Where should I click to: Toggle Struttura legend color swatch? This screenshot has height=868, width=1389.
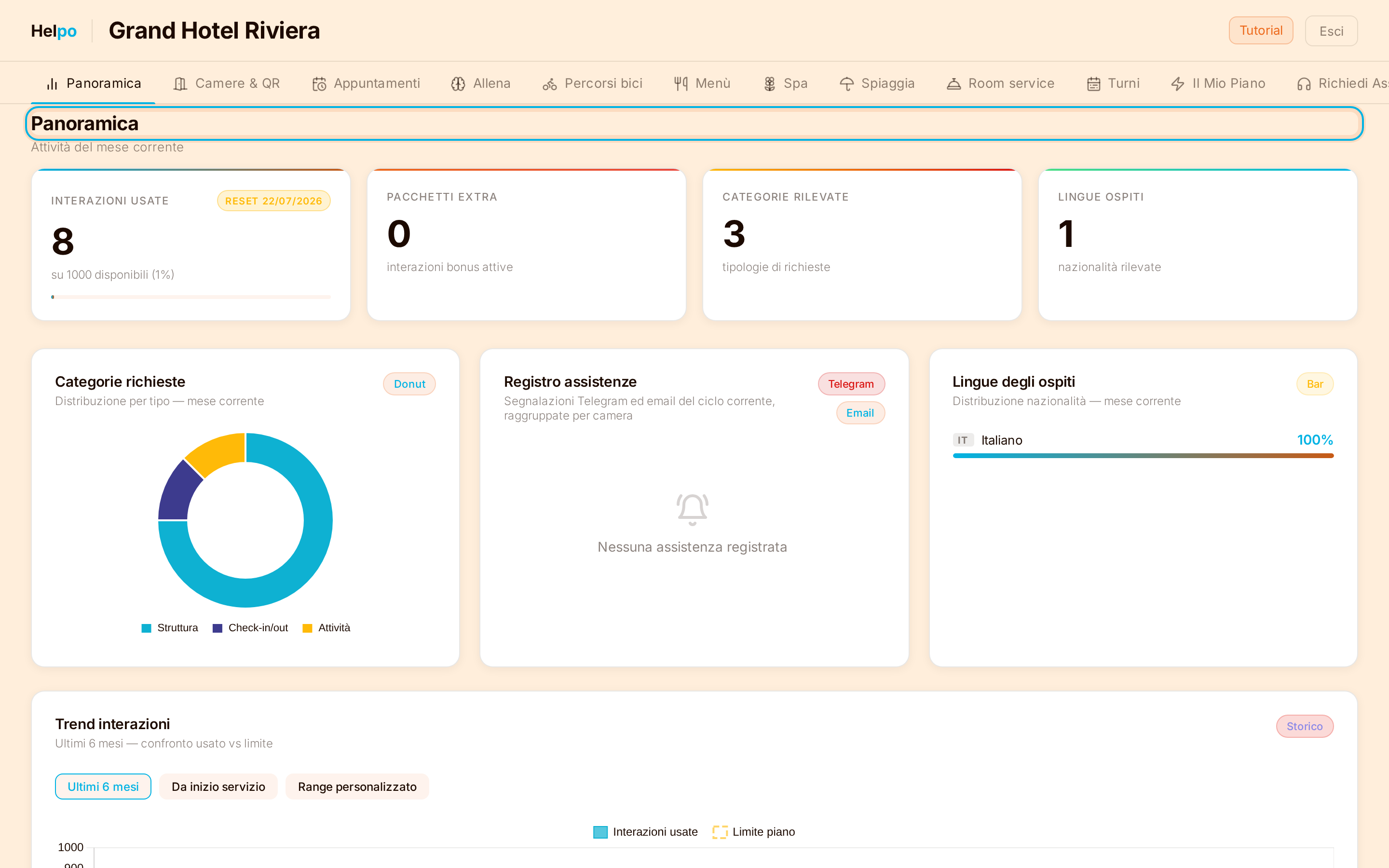[146, 628]
